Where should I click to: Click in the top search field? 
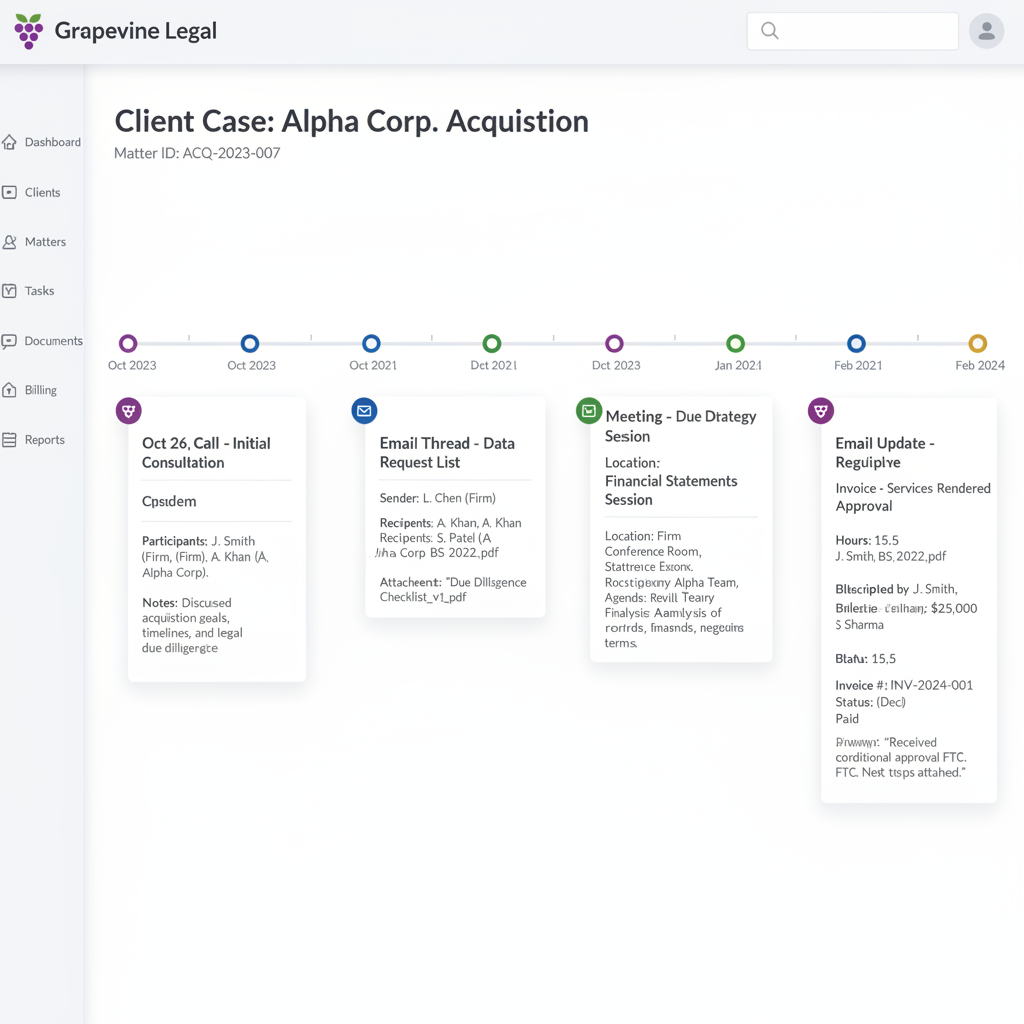point(865,31)
